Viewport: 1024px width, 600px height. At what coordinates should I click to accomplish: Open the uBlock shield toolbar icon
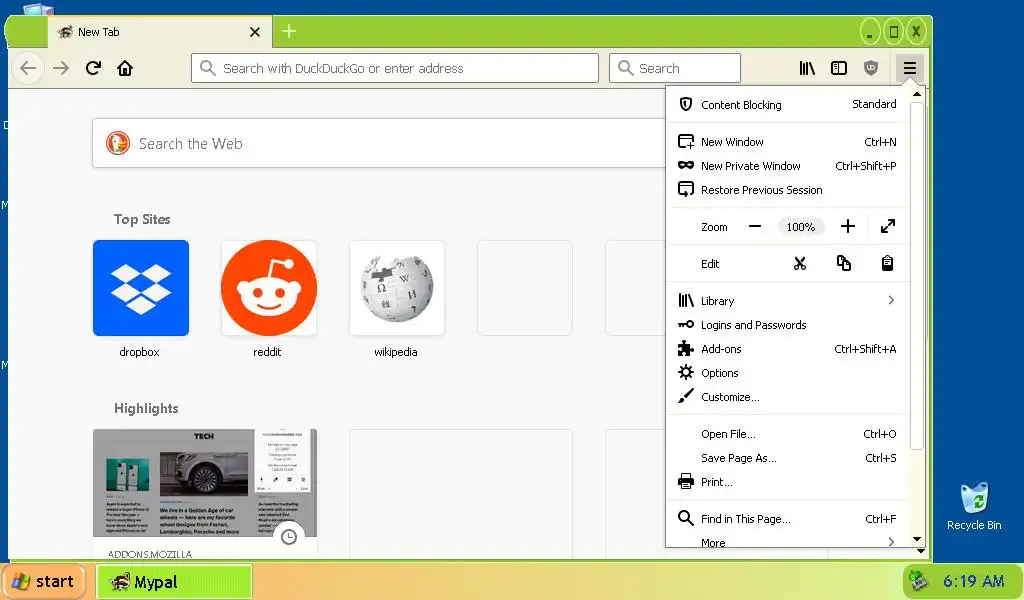871,68
